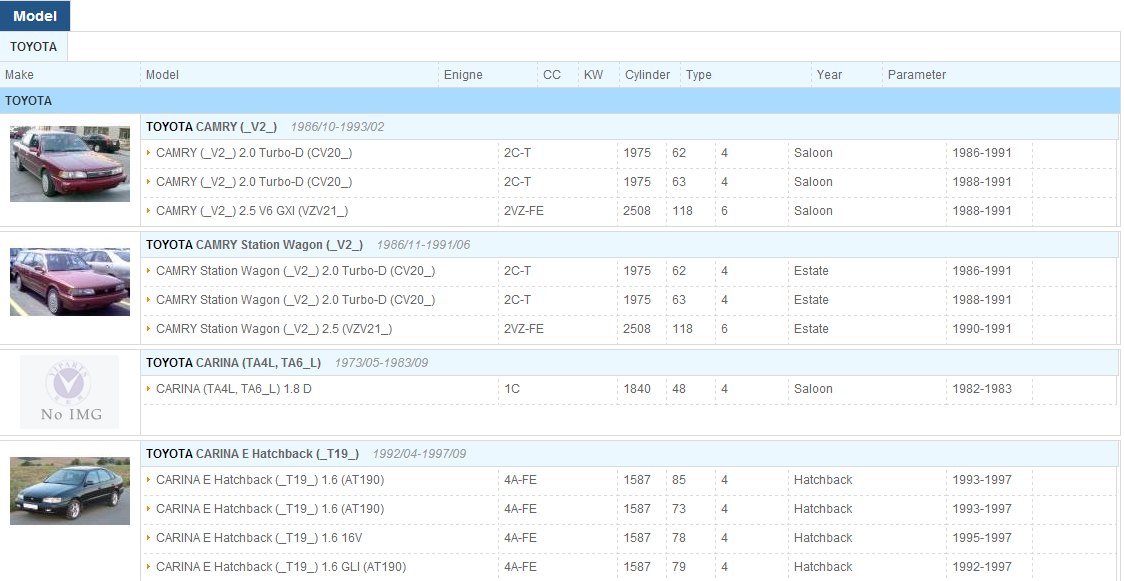Screen dimensions: 1124x581
Task: Click the CC column header
Action: [552, 75]
